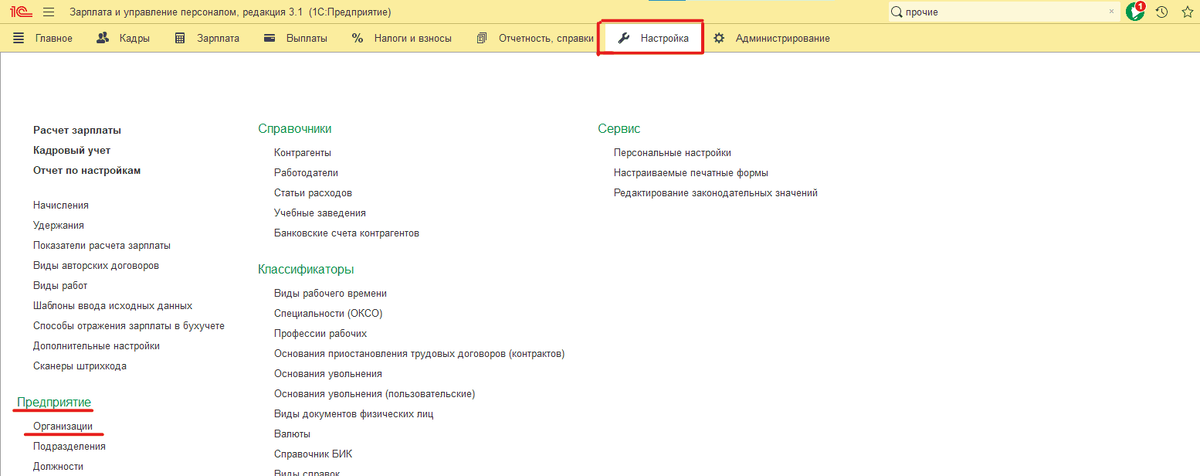Open Основания увольнения classifier
Image resolution: width=1200 pixels, height=476 pixels.
(328, 374)
